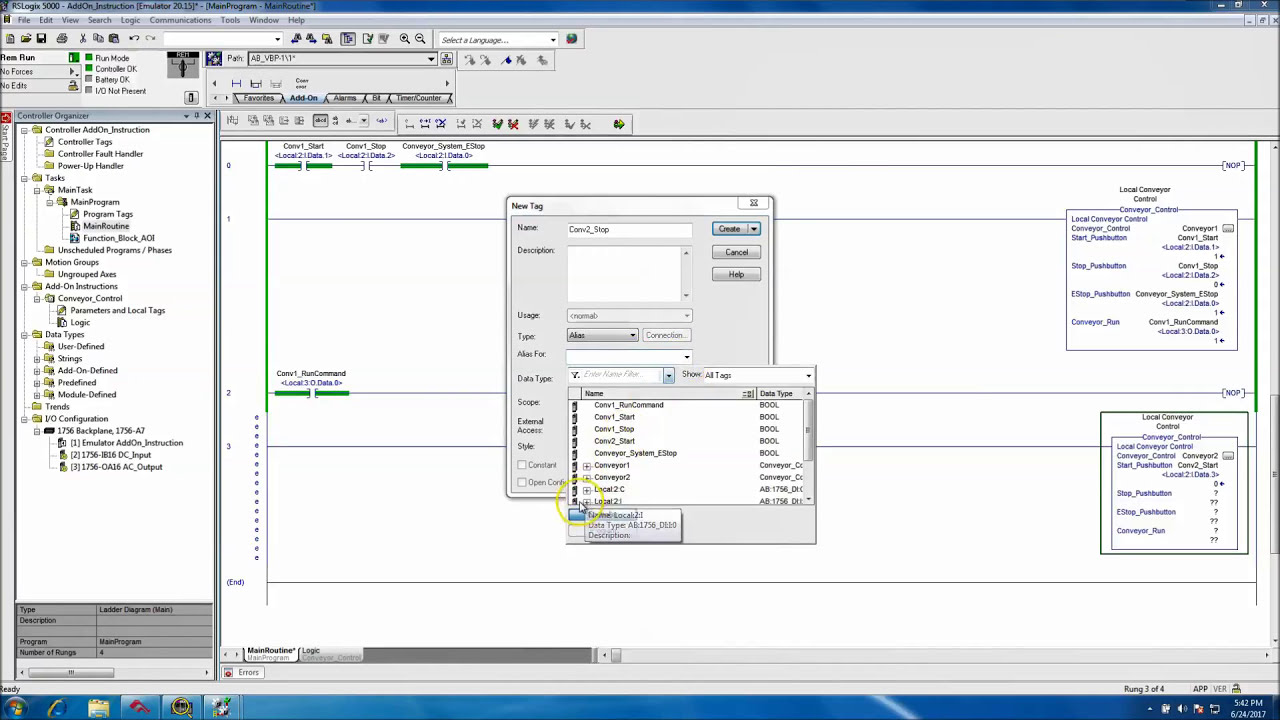1280x720 pixels.
Task: Click the Find Previous binoculars icon
Action: coord(296,38)
